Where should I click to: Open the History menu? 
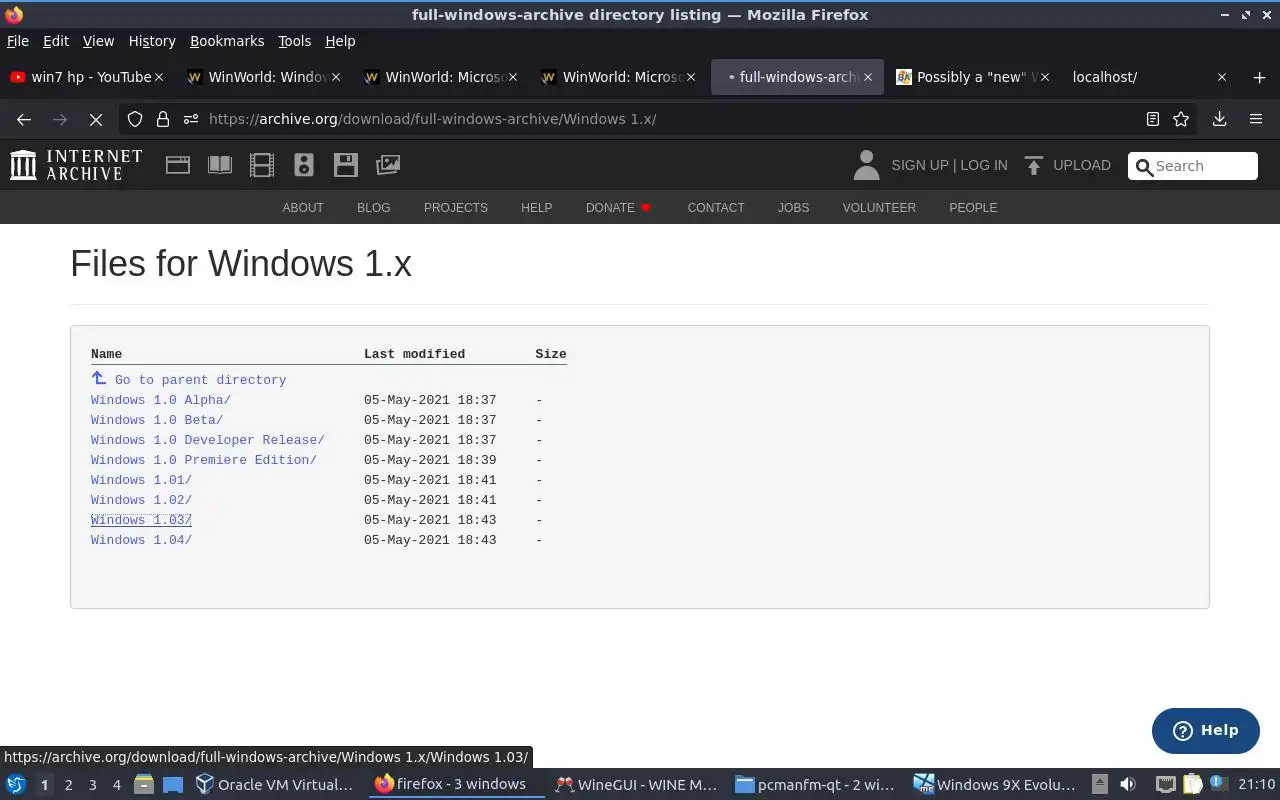coord(152,41)
